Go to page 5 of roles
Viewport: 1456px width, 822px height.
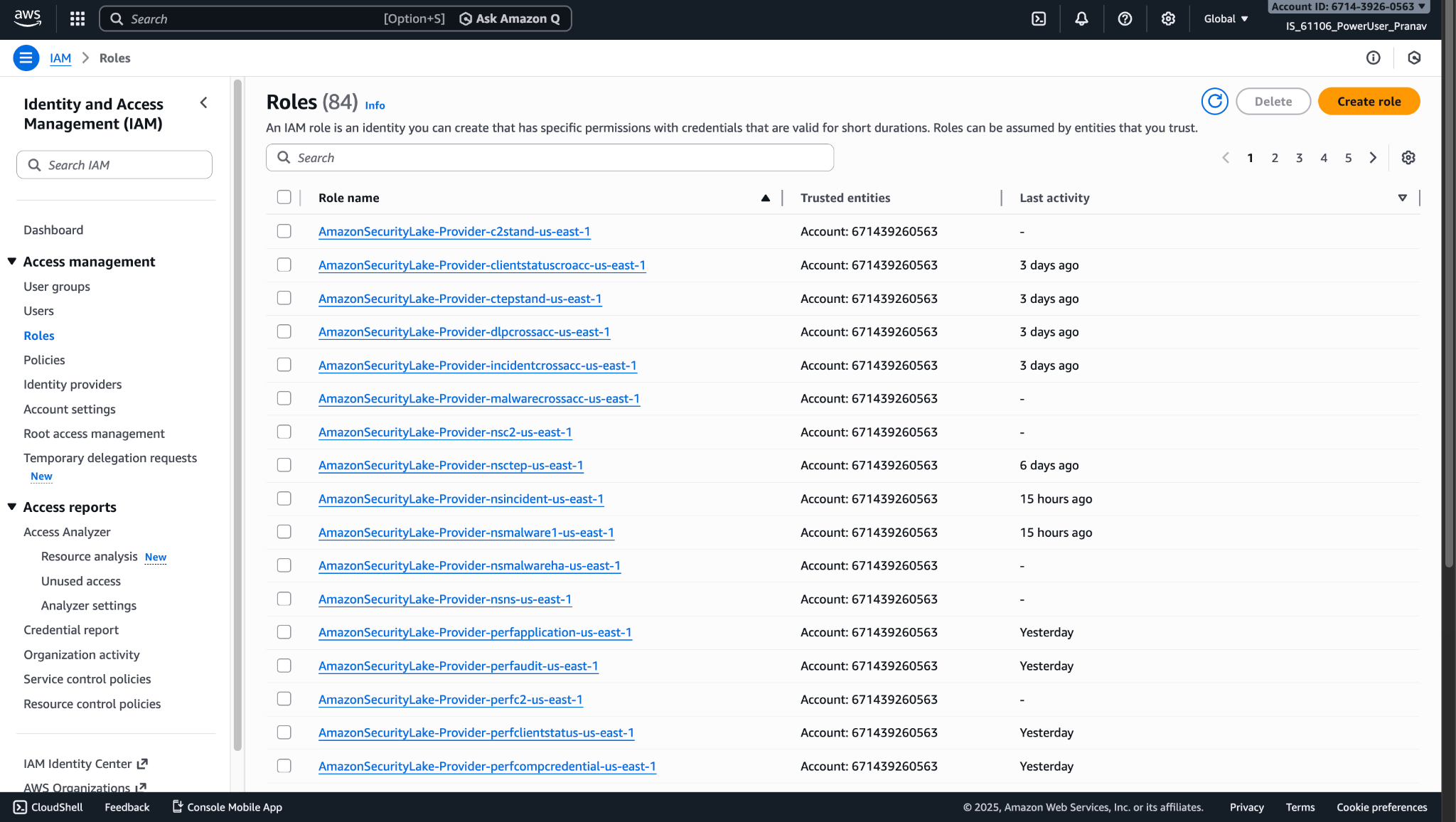click(x=1348, y=158)
